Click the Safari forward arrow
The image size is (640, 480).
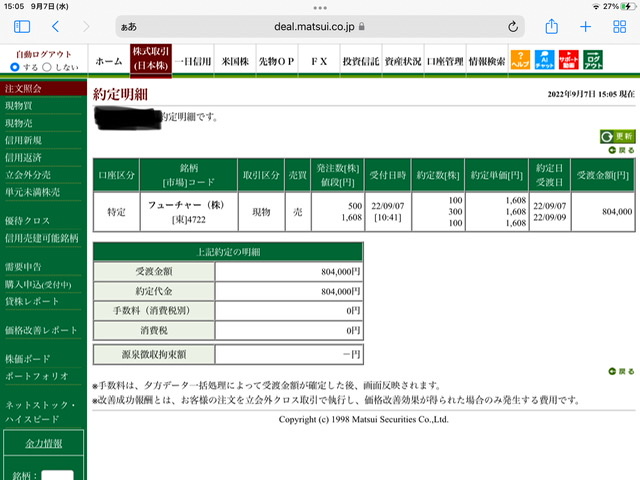pyautogui.click(x=86, y=27)
